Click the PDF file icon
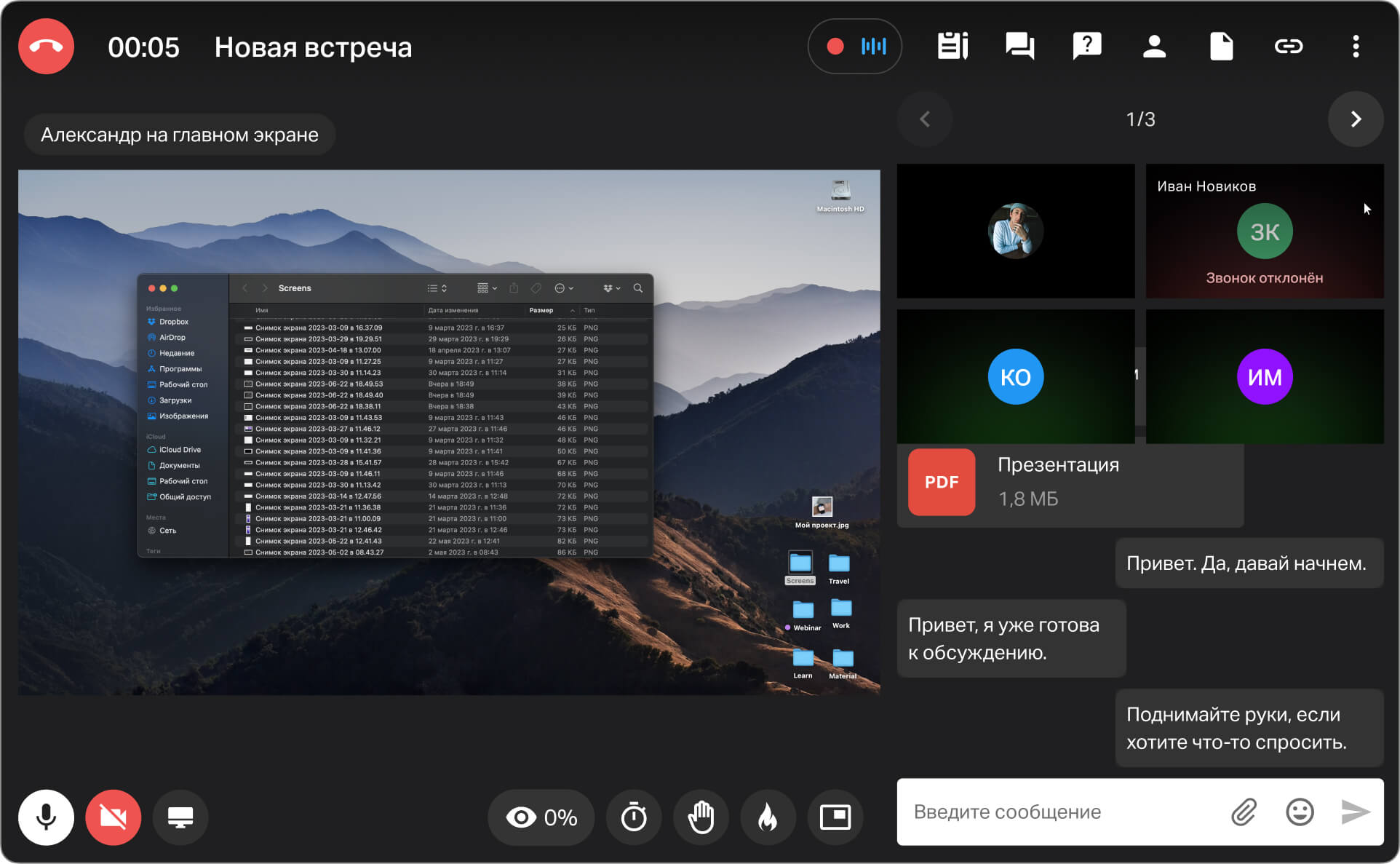This screenshot has height=864, width=1400. [942, 482]
